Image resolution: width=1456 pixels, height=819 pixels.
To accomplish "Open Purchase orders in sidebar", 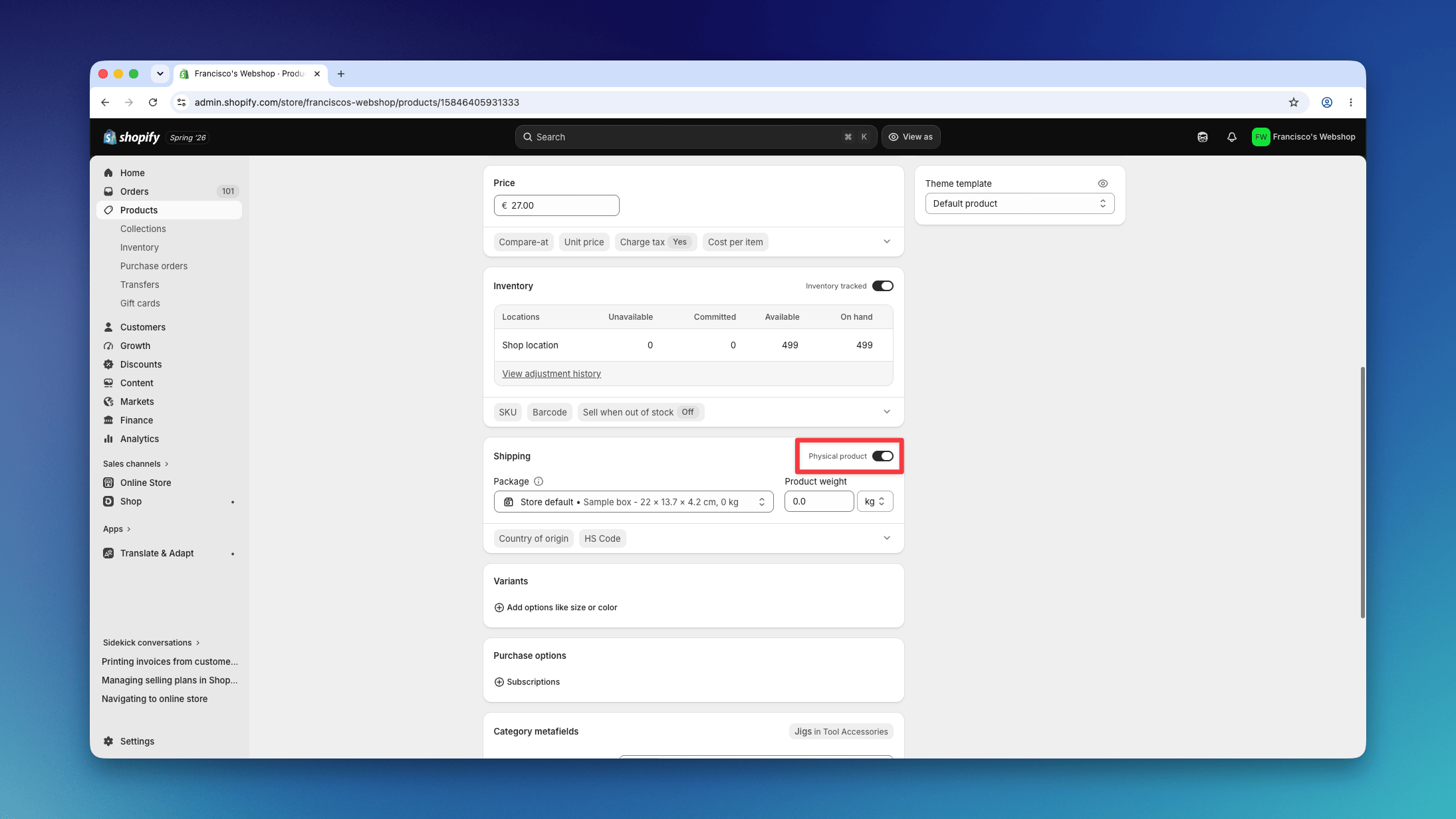I will click(154, 266).
